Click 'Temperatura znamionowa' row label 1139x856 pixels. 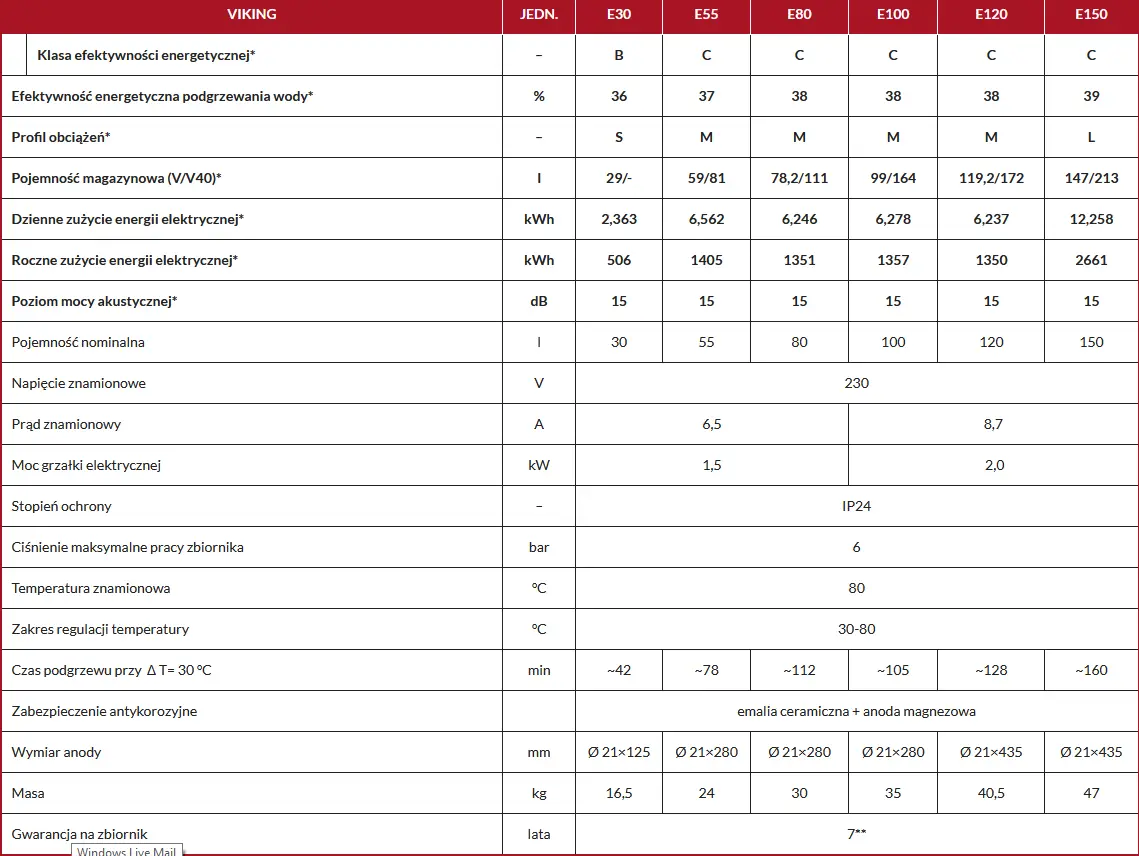click(91, 589)
